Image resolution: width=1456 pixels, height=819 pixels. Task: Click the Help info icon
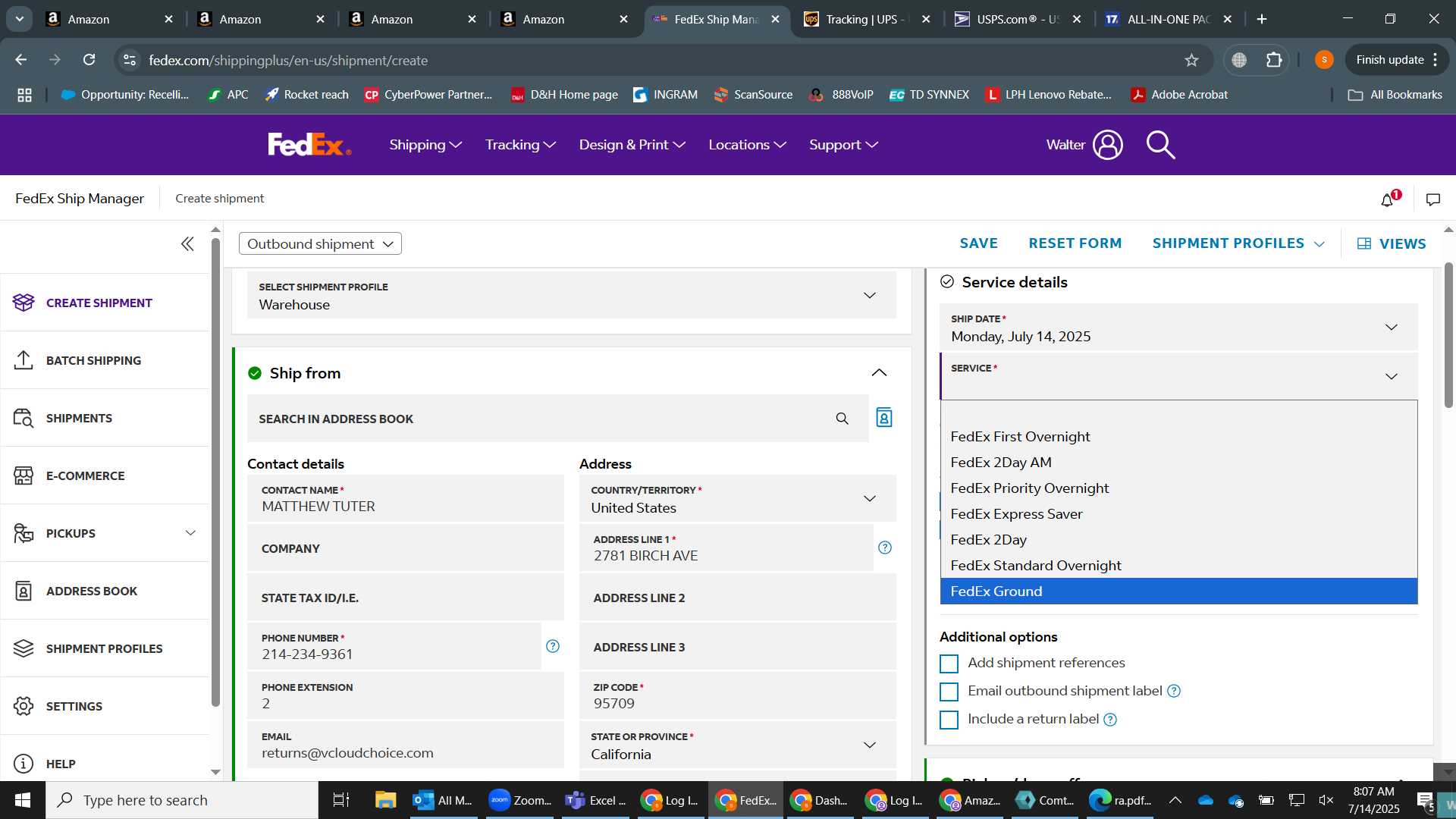[x=24, y=764]
